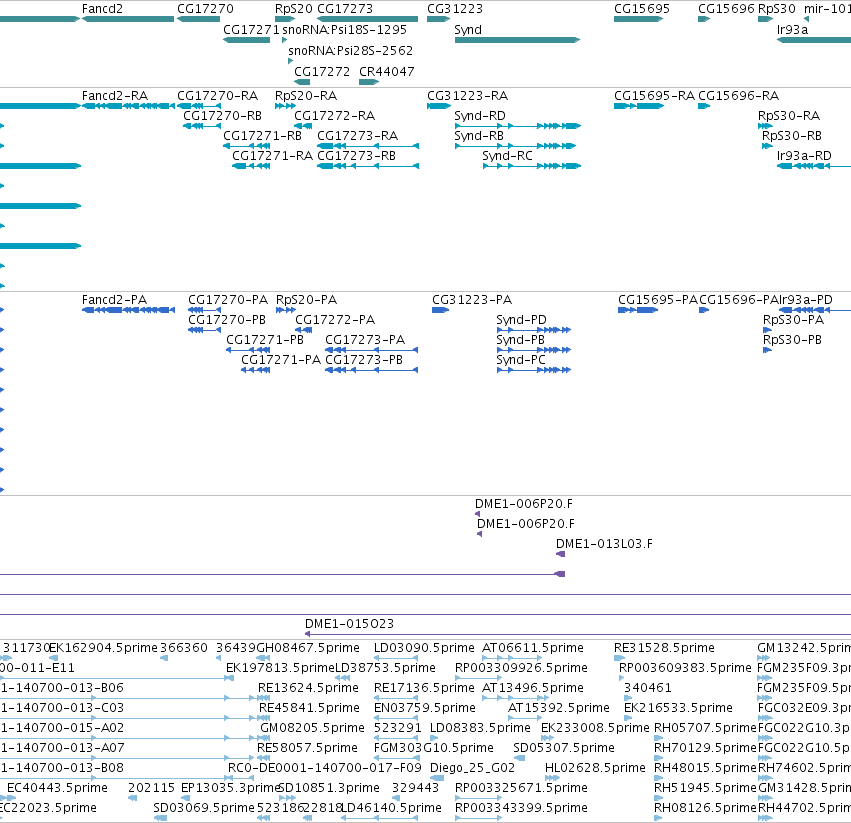The width and height of the screenshot is (851, 823).
Task: Select the RpS30-RA transcript label
Action: (x=789, y=116)
